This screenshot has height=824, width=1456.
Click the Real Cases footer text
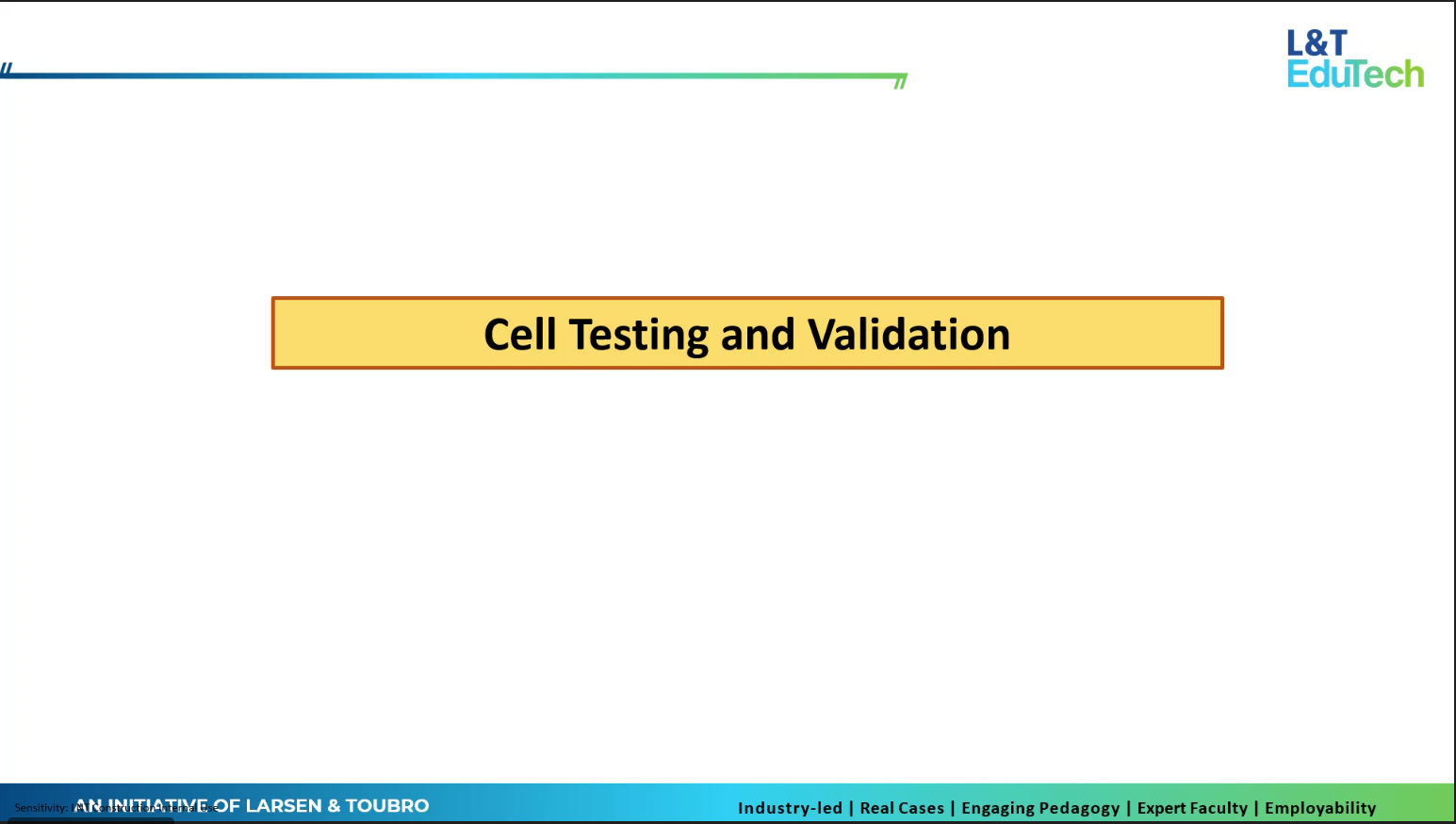901,808
